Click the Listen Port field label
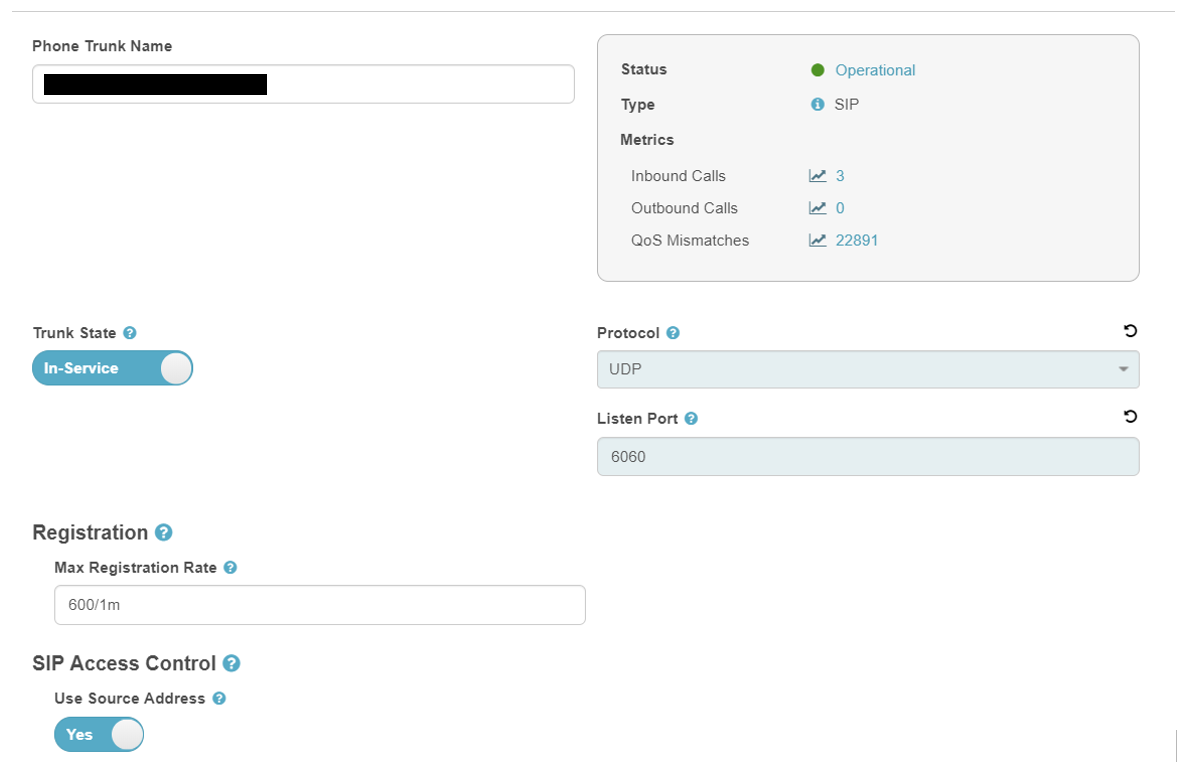The width and height of the screenshot is (1181, 762). tap(637, 419)
